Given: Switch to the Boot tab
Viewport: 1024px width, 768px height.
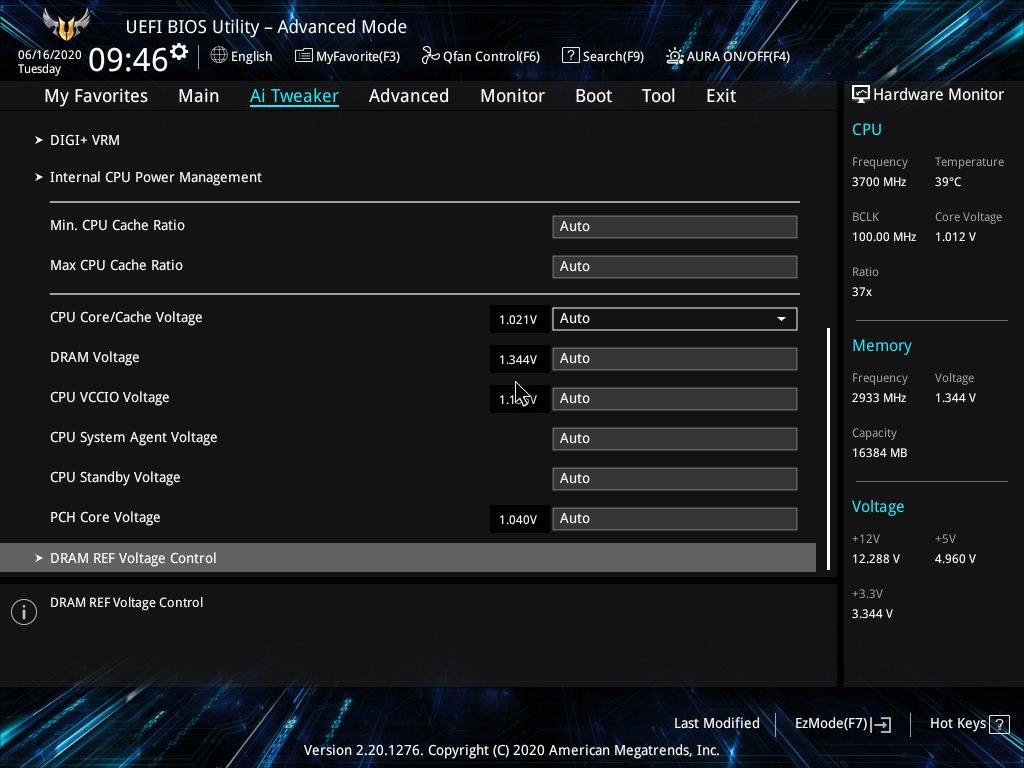Looking at the screenshot, I should pos(593,95).
